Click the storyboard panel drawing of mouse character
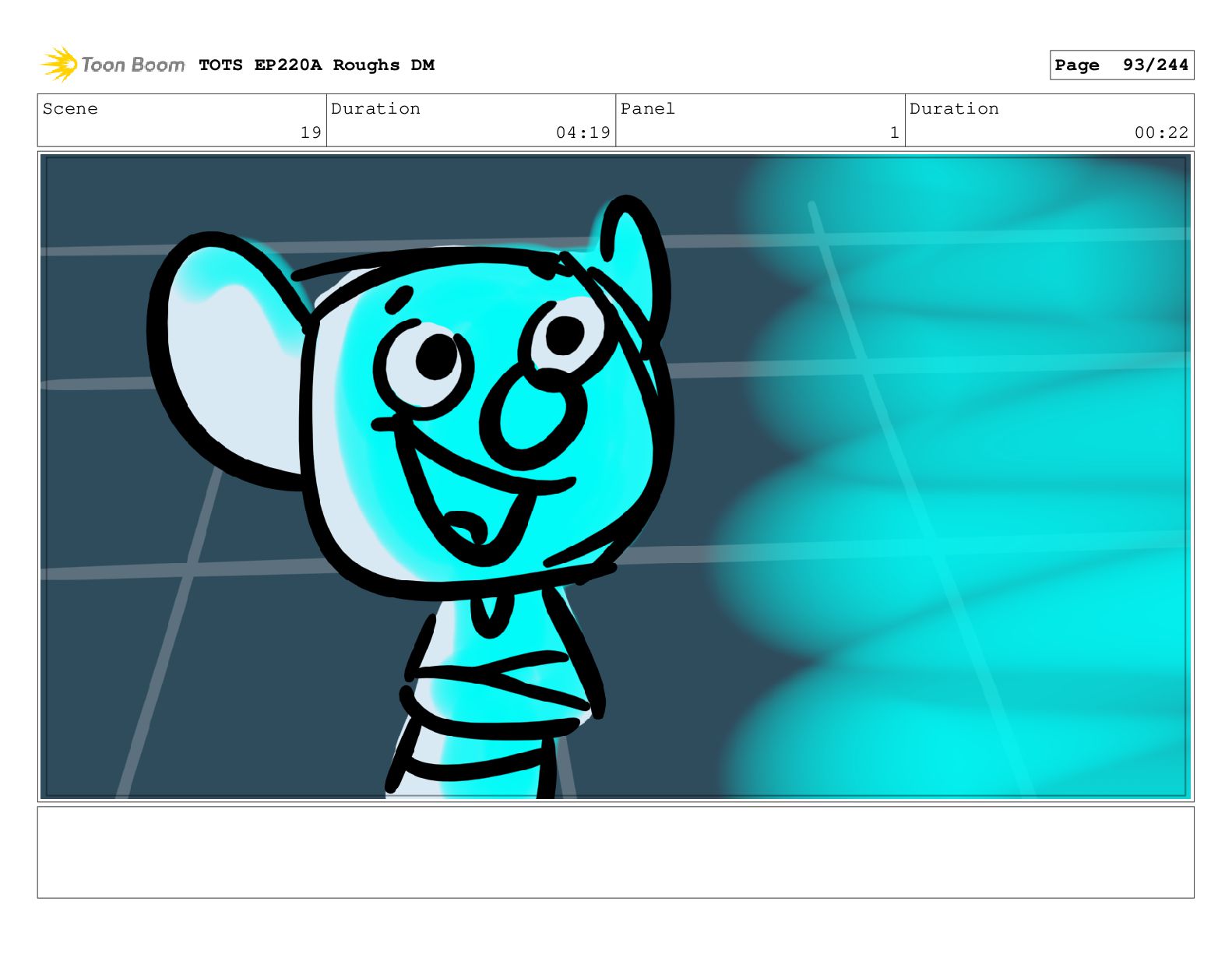 (x=616, y=477)
